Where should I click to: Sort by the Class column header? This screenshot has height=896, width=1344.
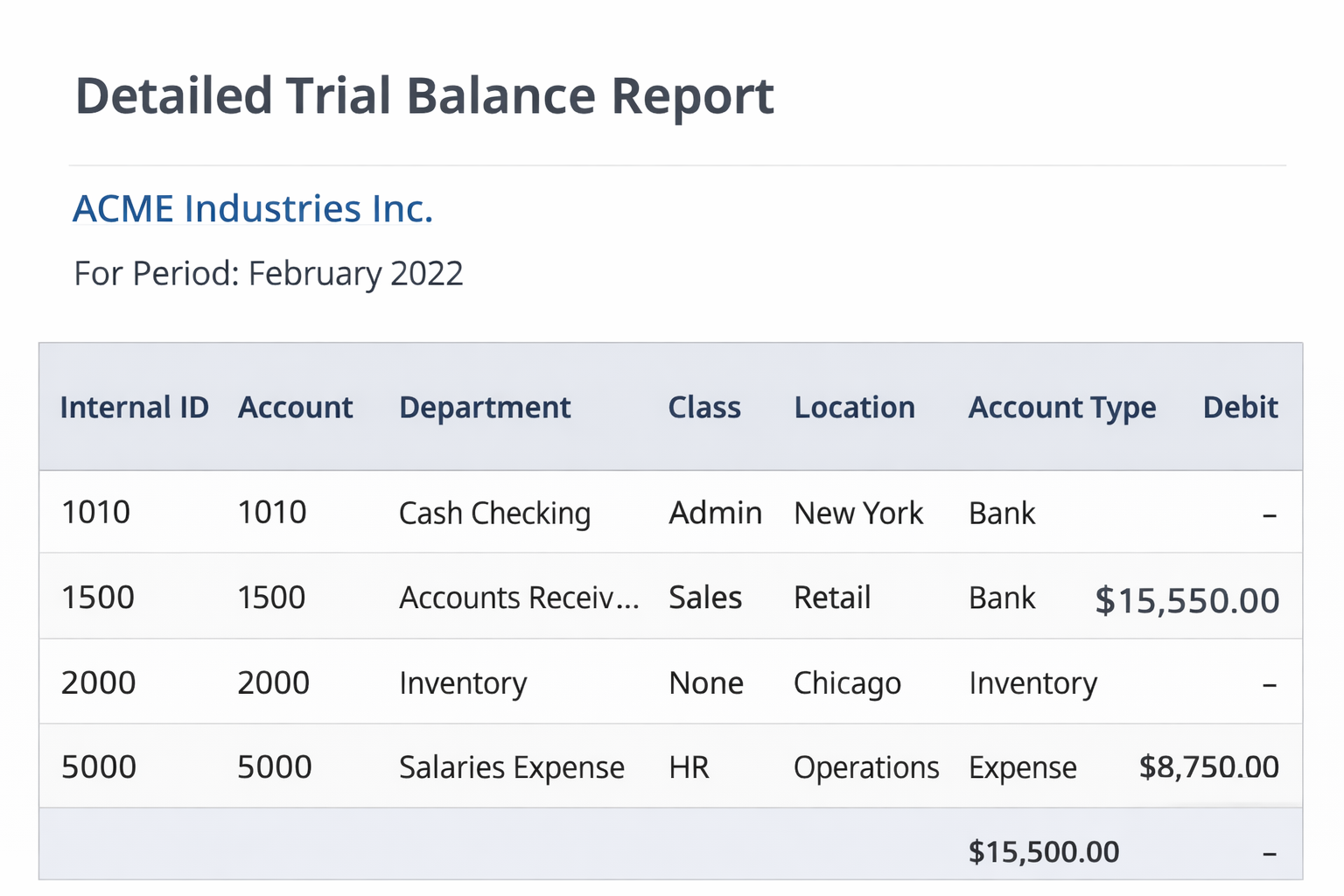click(704, 407)
